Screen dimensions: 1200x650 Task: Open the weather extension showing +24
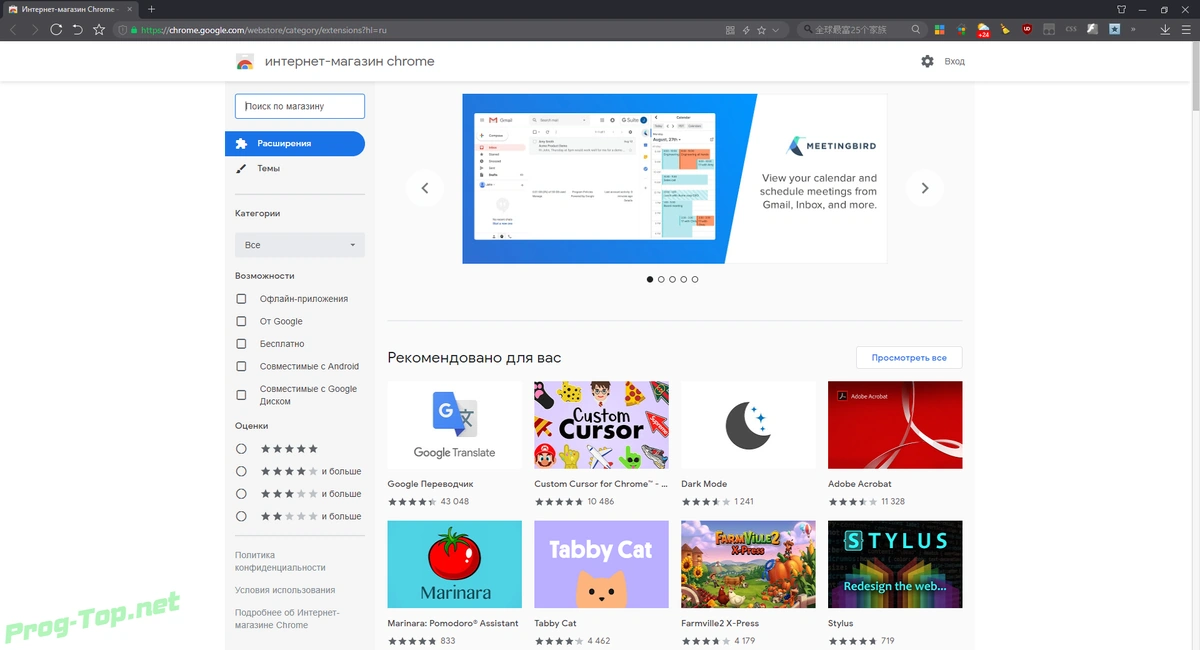[984, 31]
